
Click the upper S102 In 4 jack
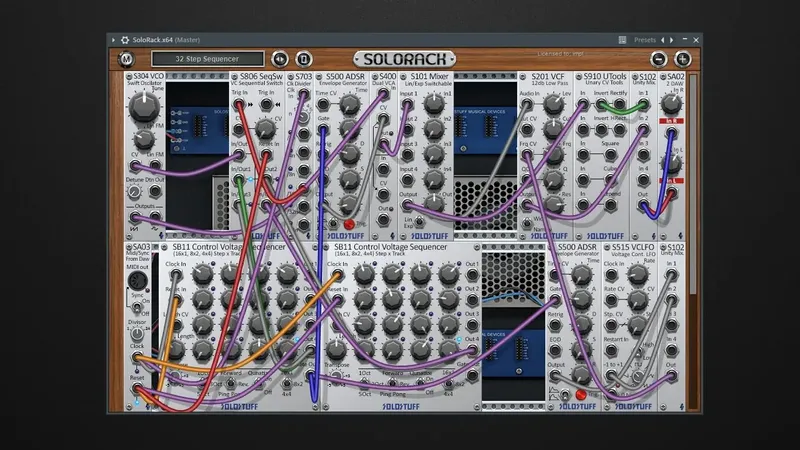643,180
